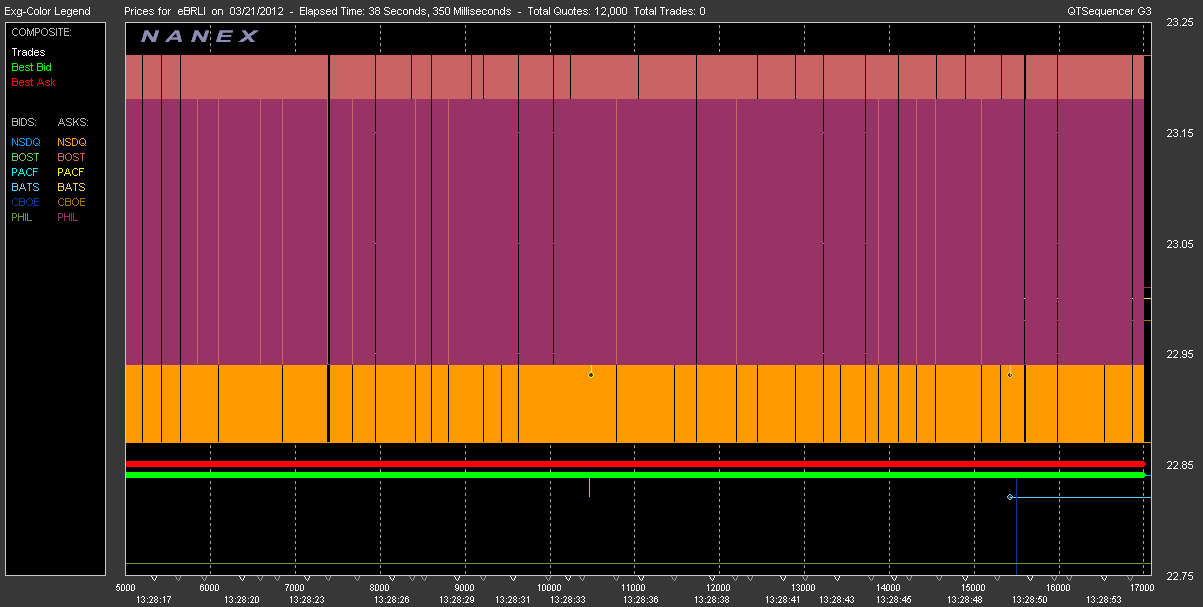Viewport: 1203px width, 607px height.
Task: Click the 13:28:48 time label
Action: (965, 600)
